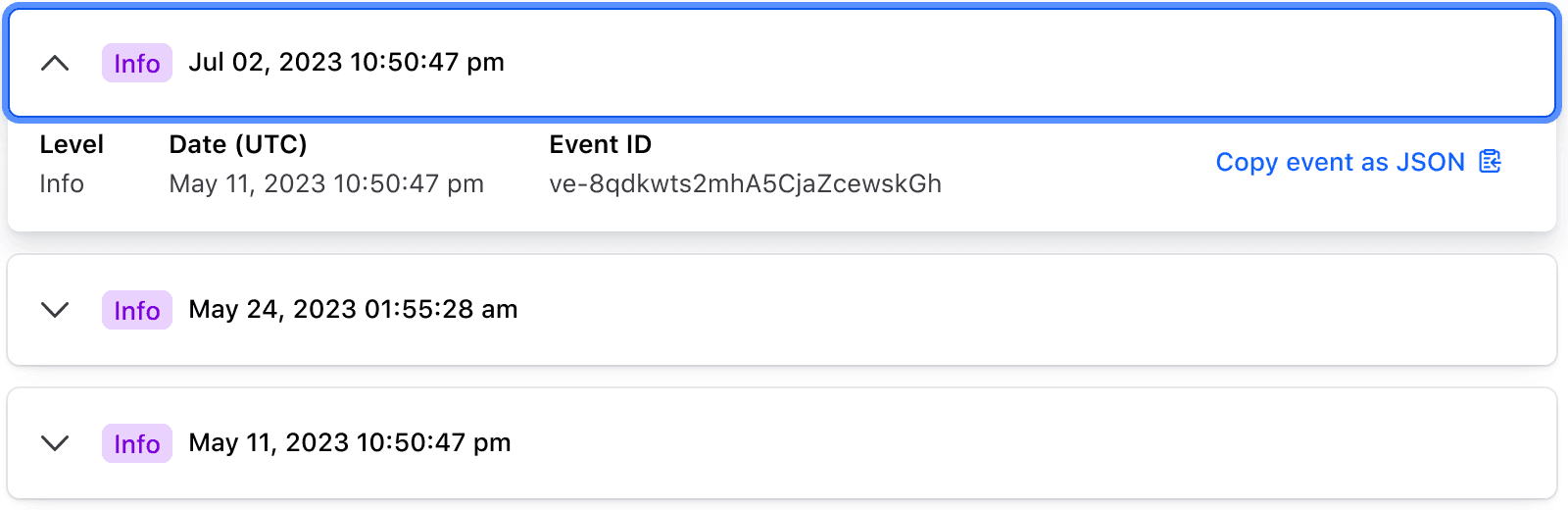The image size is (1568, 510).
Task: Click the bottom row's May 11 timestamp header
Action: pyautogui.click(x=350, y=443)
